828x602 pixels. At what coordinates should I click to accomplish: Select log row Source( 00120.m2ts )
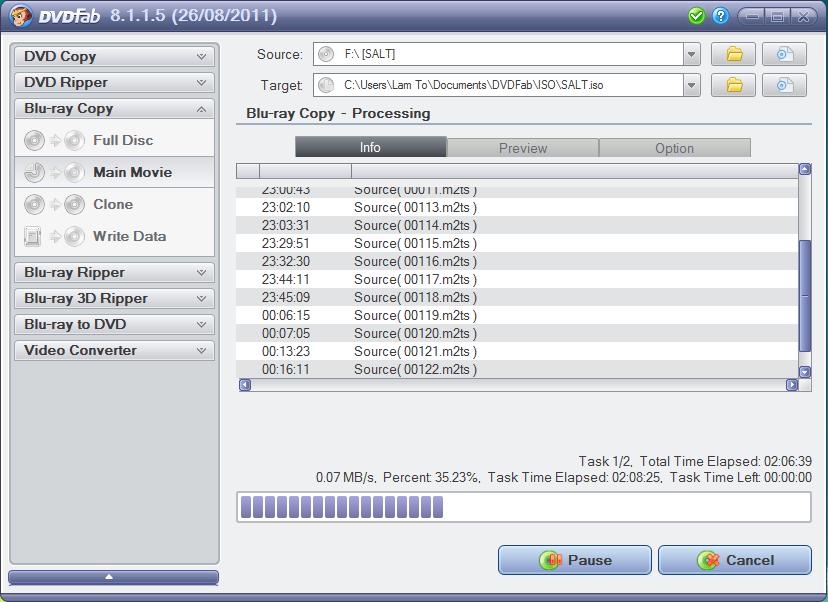[517, 333]
